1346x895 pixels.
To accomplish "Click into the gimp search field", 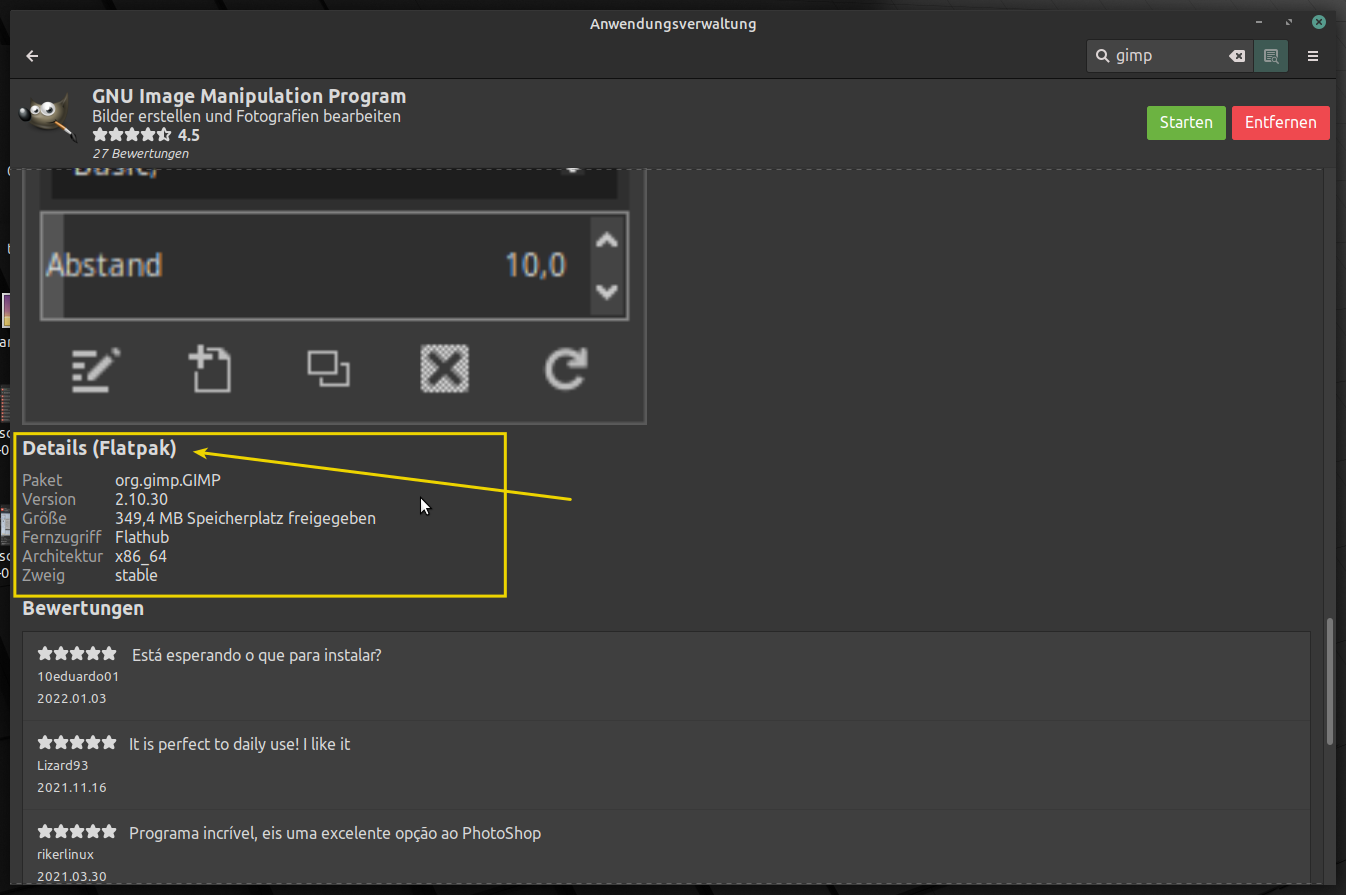I will click(1165, 56).
